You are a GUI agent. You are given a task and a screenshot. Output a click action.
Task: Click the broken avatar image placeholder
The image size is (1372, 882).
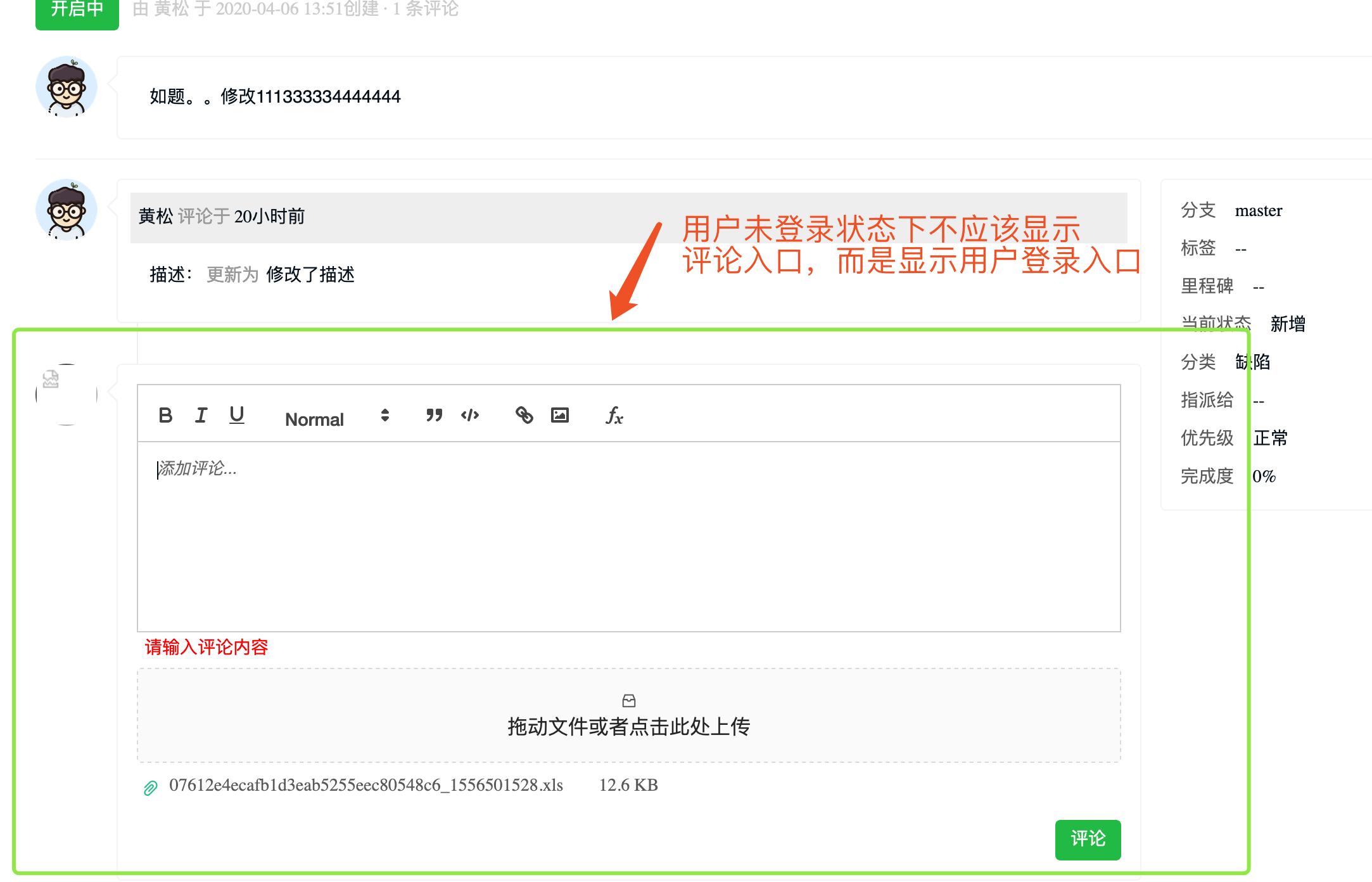tap(66, 393)
